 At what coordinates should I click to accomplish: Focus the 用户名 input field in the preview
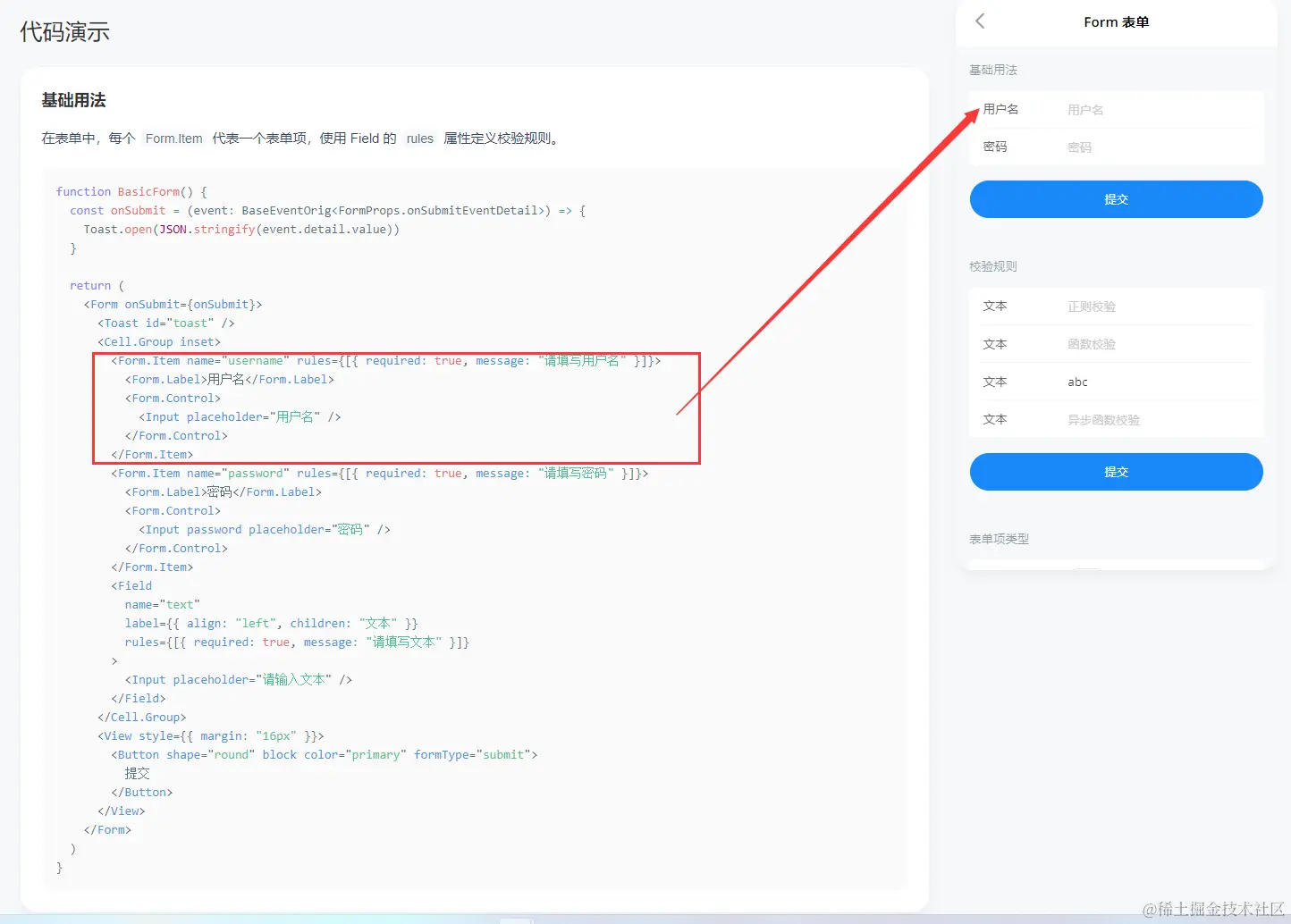coord(1160,110)
